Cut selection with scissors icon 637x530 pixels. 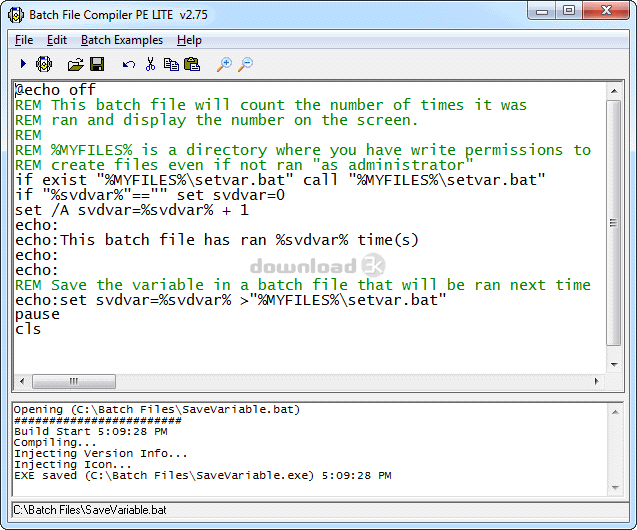click(150, 64)
